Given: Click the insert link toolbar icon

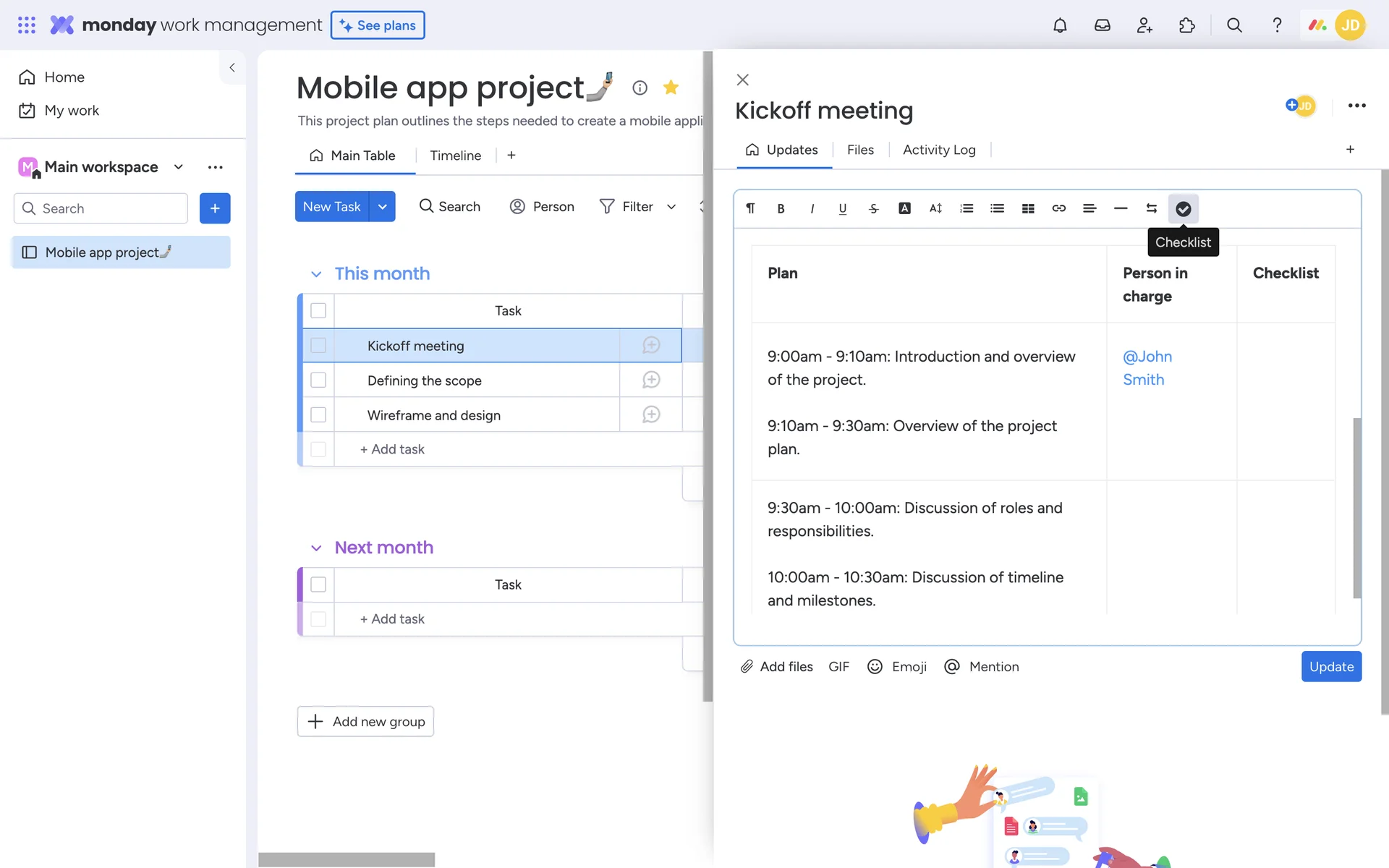Looking at the screenshot, I should coord(1058,208).
